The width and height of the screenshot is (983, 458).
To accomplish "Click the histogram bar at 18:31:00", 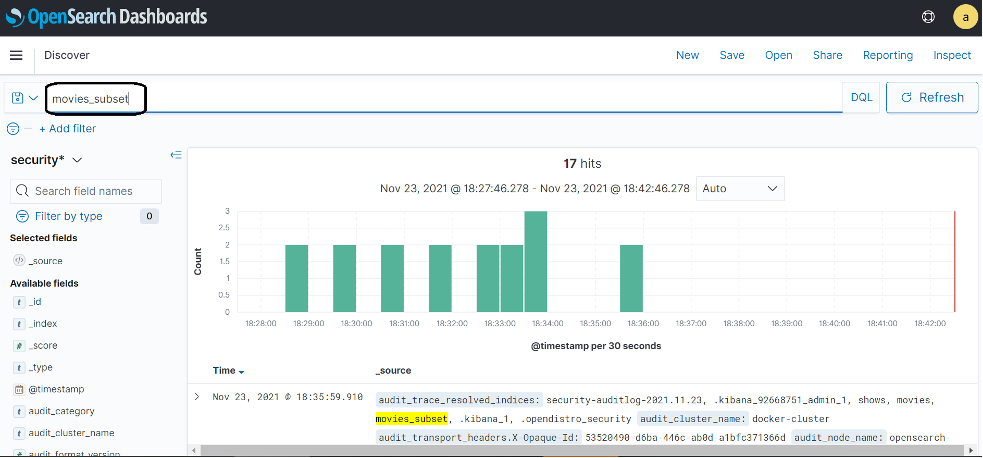I will pos(392,278).
